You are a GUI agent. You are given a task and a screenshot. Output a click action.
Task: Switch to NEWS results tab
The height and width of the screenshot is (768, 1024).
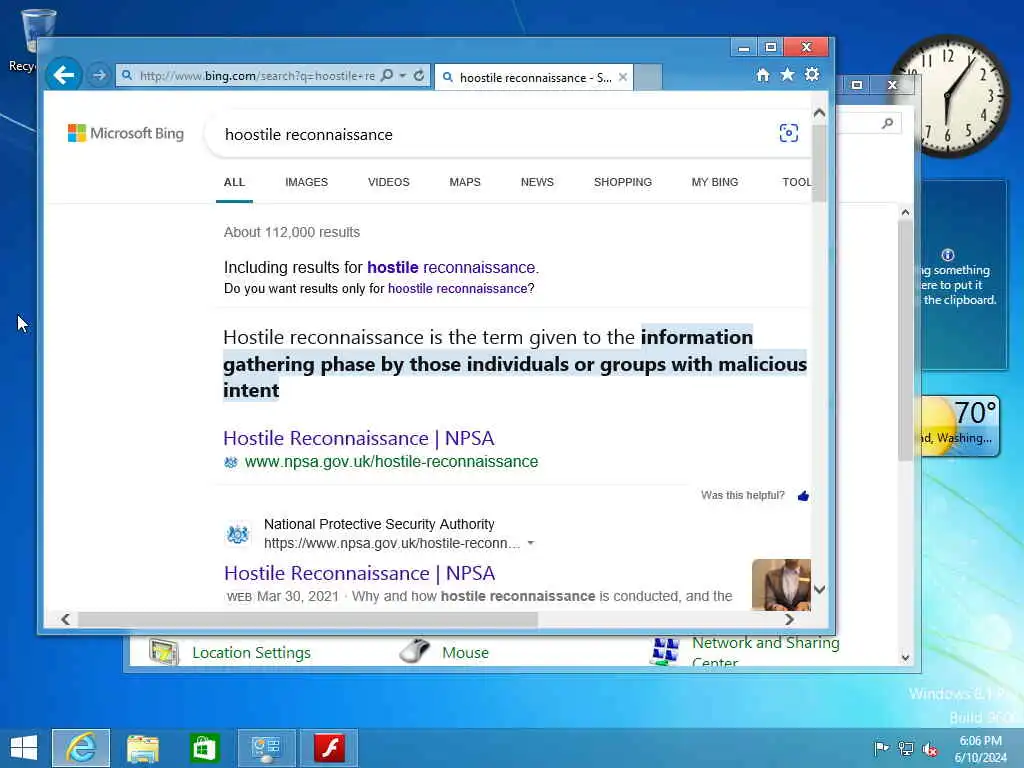pyautogui.click(x=537, y=182)
